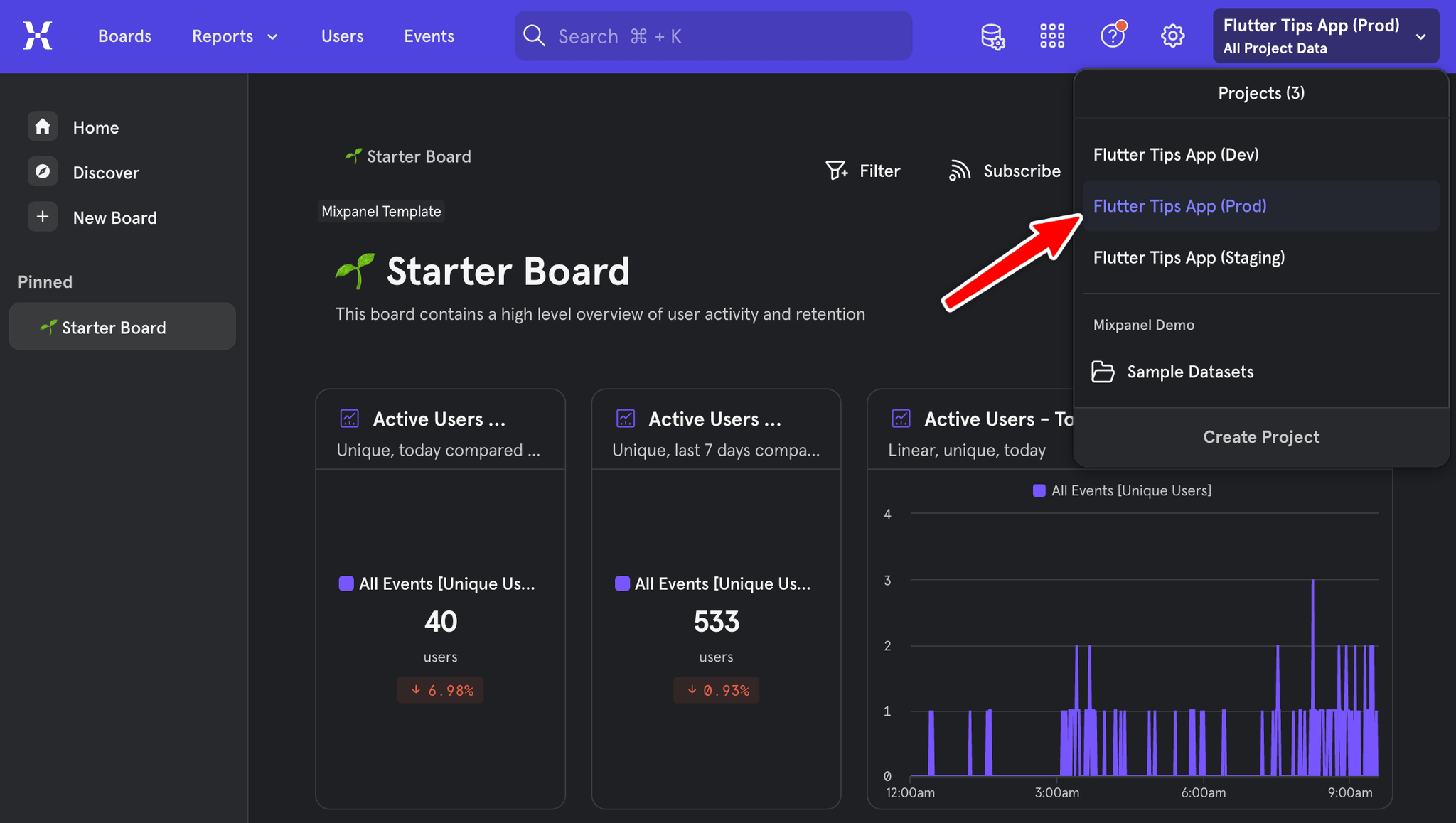Open pinned Starter Board item
Image resolution: width=1456 pixels, height=823 pixels.
(122, 326)
